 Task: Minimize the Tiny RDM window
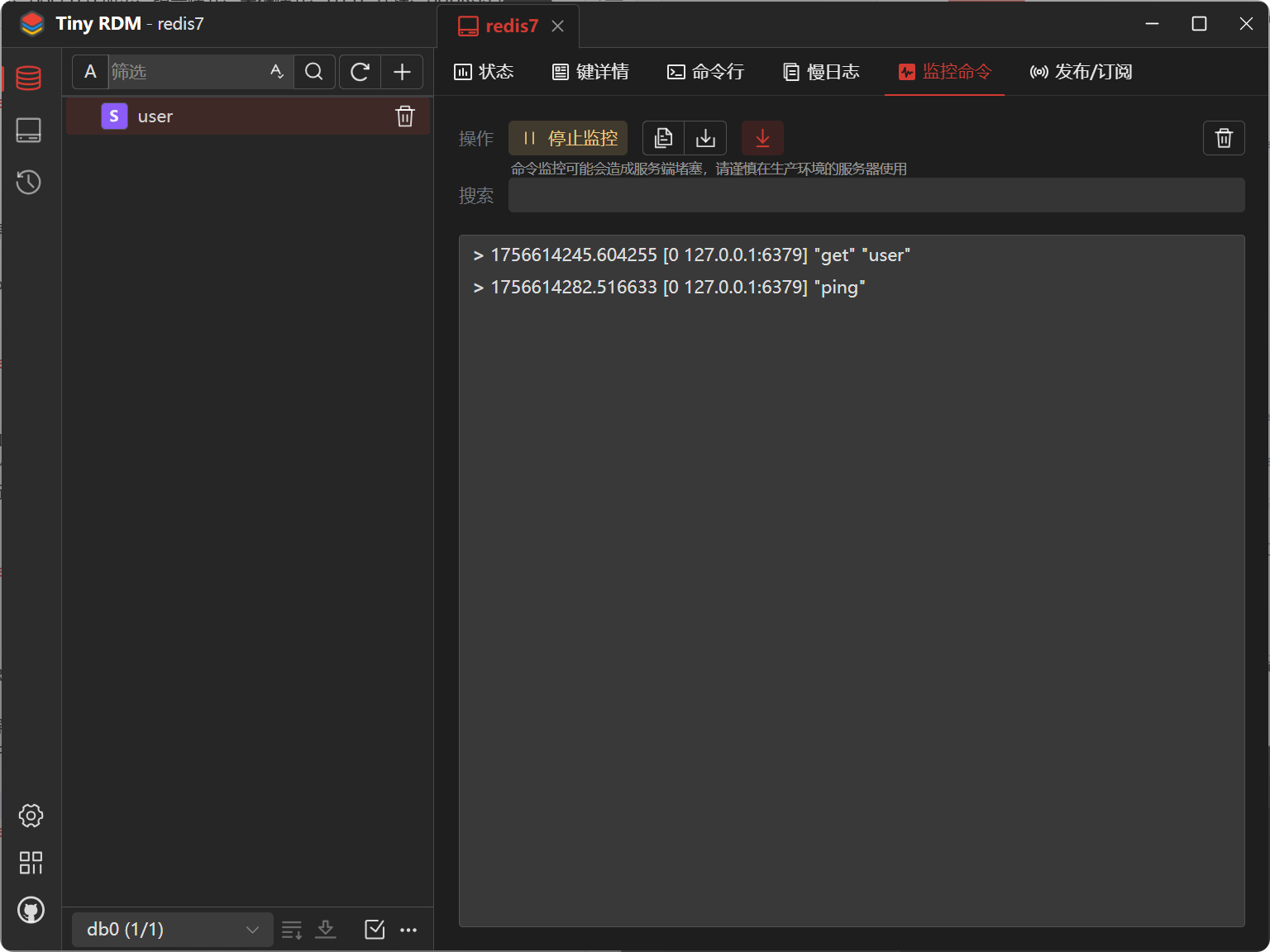[x=1152, y=24]
